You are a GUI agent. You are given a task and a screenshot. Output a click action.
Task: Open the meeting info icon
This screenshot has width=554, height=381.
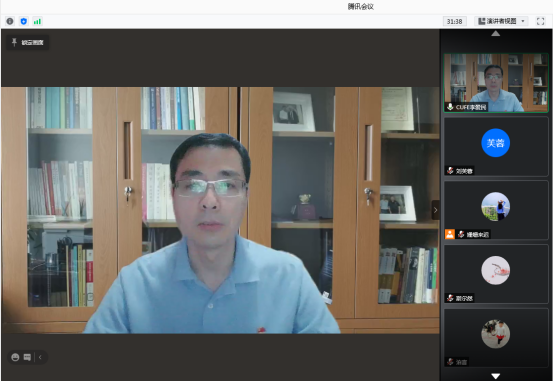coord(10,21)
